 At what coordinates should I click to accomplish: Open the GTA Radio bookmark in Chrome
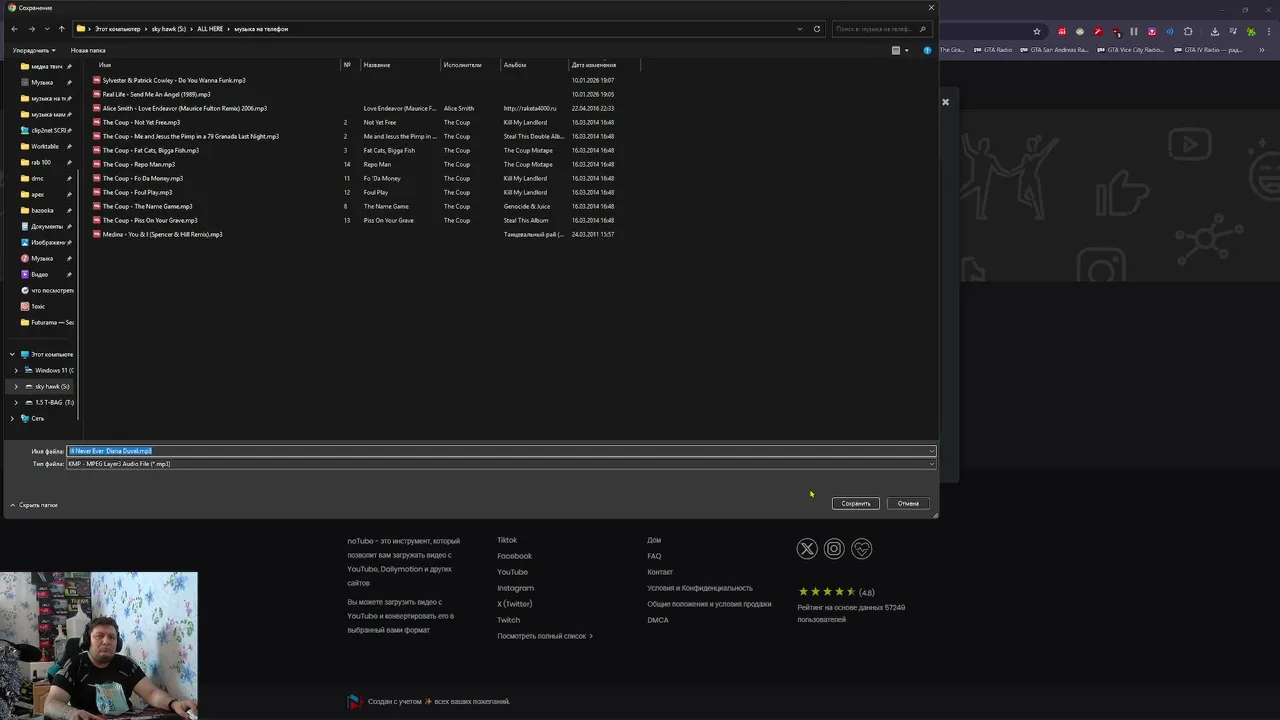(x=993, y=49)
